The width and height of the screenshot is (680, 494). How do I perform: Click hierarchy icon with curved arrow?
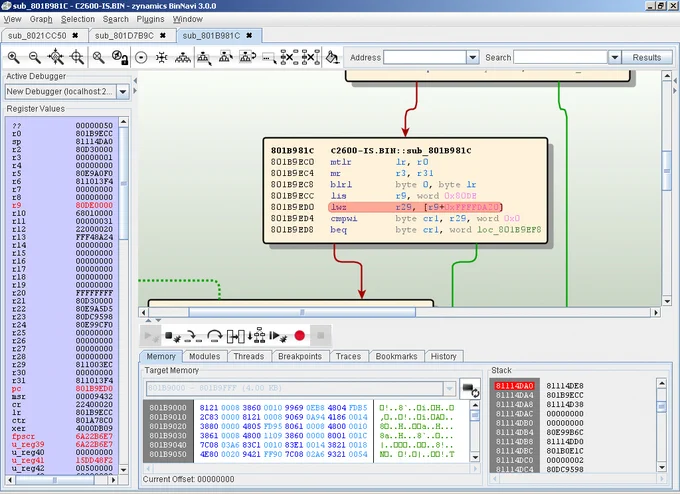tap(247, 57)
